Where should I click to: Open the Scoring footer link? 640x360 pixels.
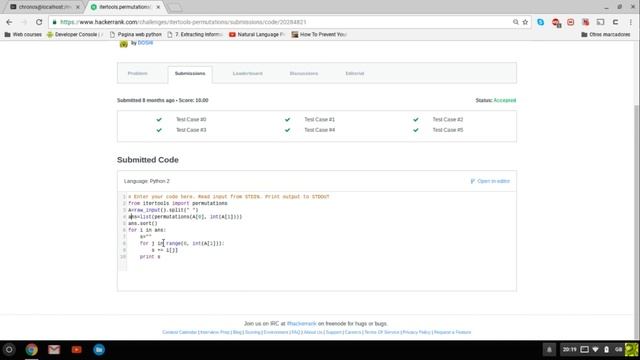pos(253,332)
